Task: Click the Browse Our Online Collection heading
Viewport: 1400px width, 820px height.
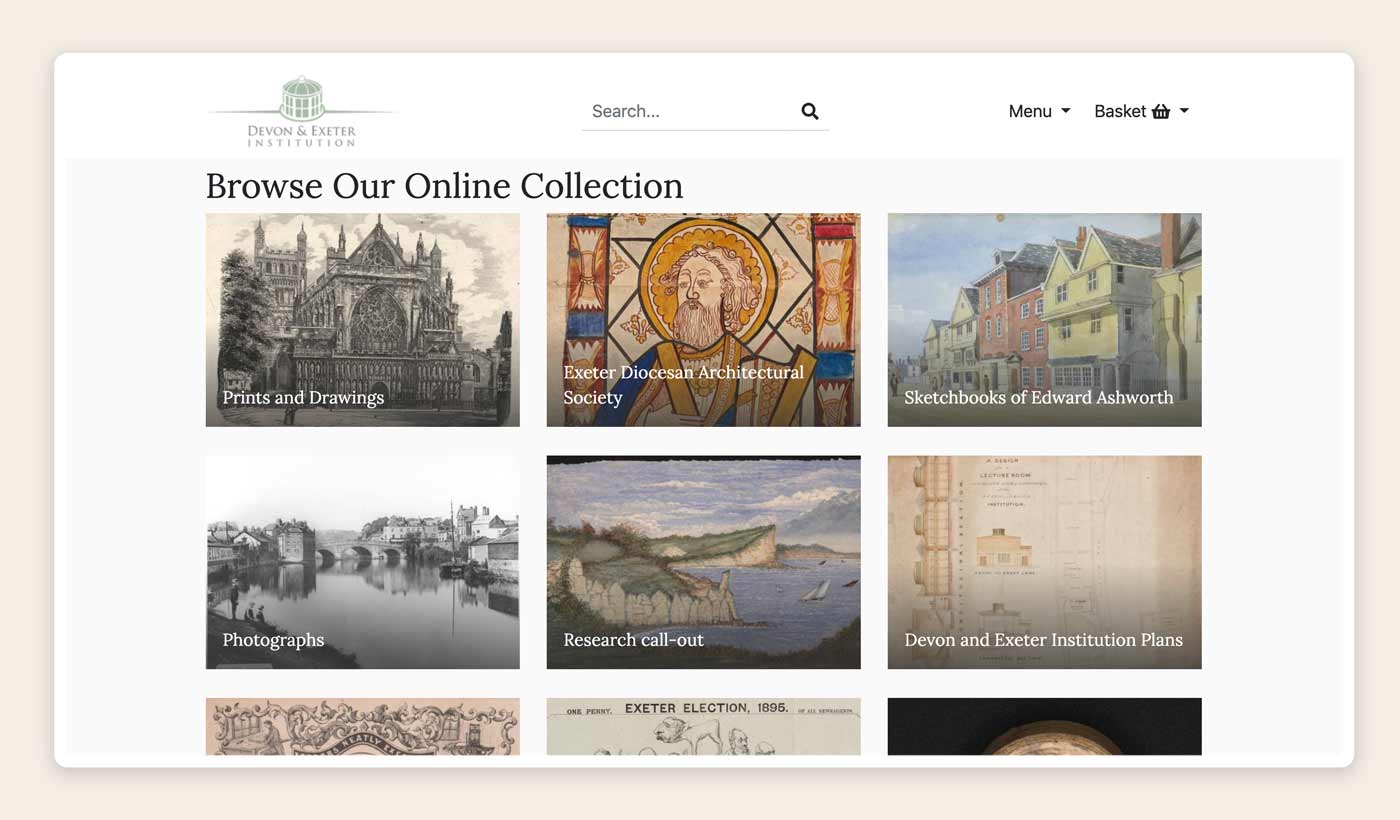Action: 444,186
